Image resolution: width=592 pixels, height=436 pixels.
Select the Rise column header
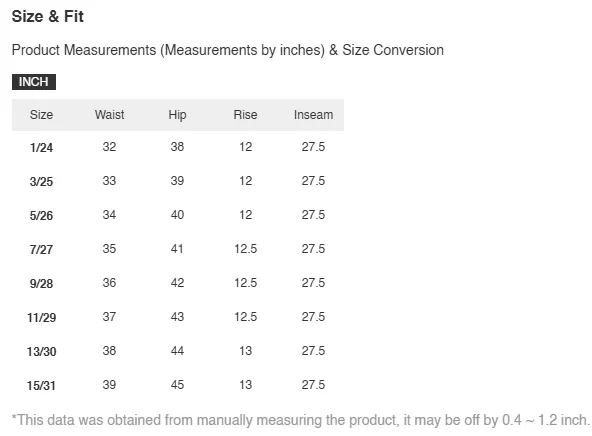245,115
